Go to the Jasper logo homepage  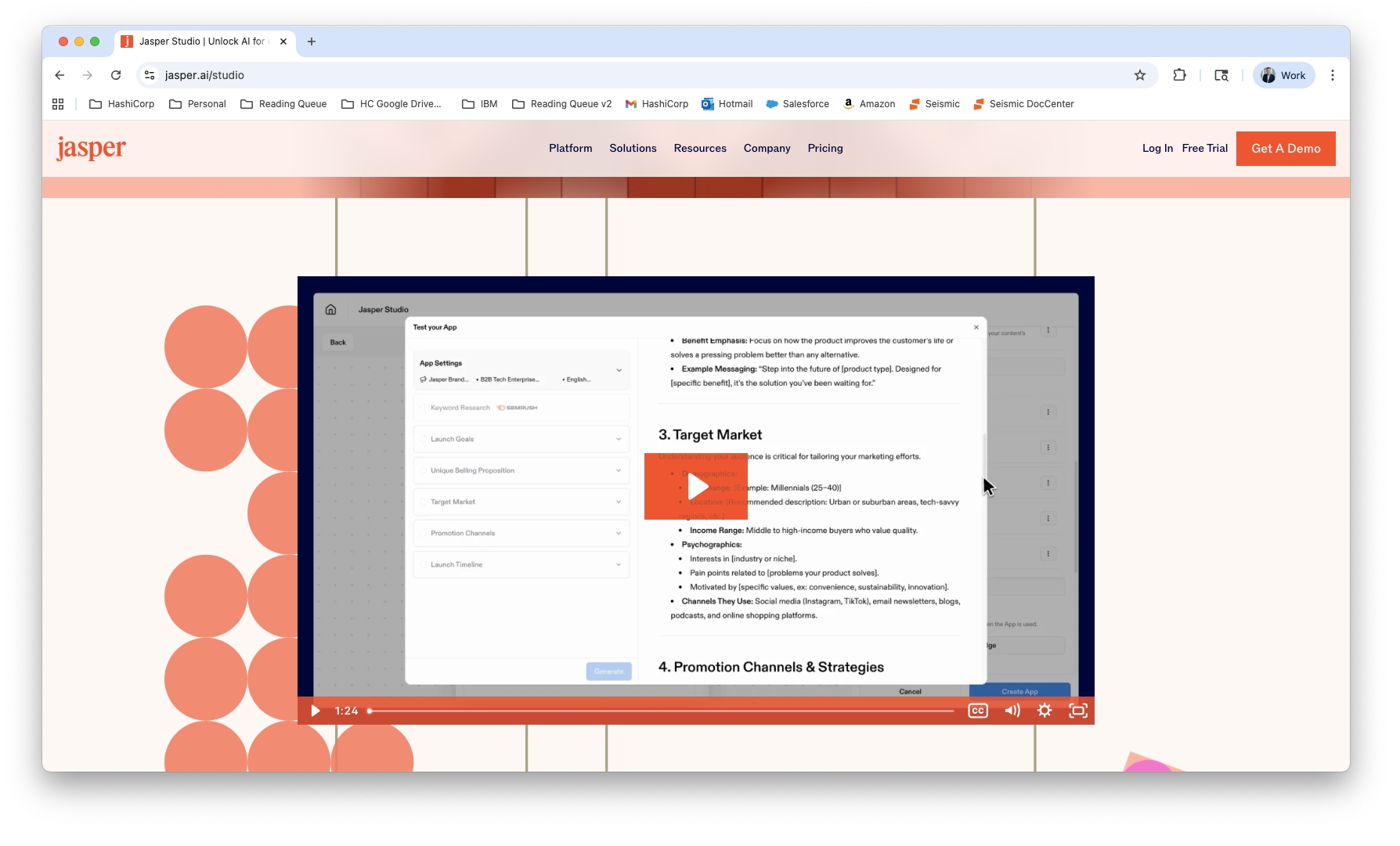click(91, 148)
